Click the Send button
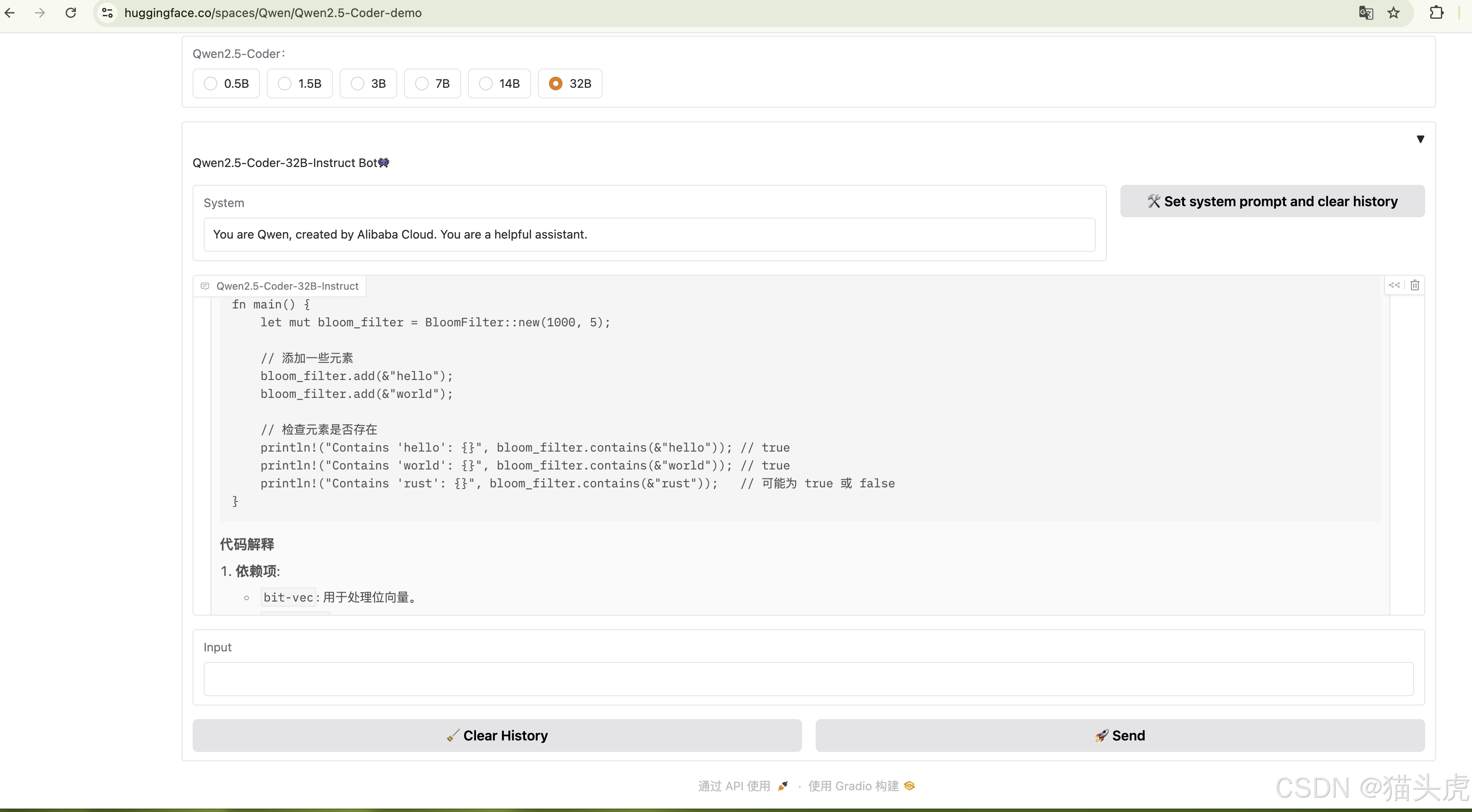Screen dimensions: 1472x812 click(1120, 735)
